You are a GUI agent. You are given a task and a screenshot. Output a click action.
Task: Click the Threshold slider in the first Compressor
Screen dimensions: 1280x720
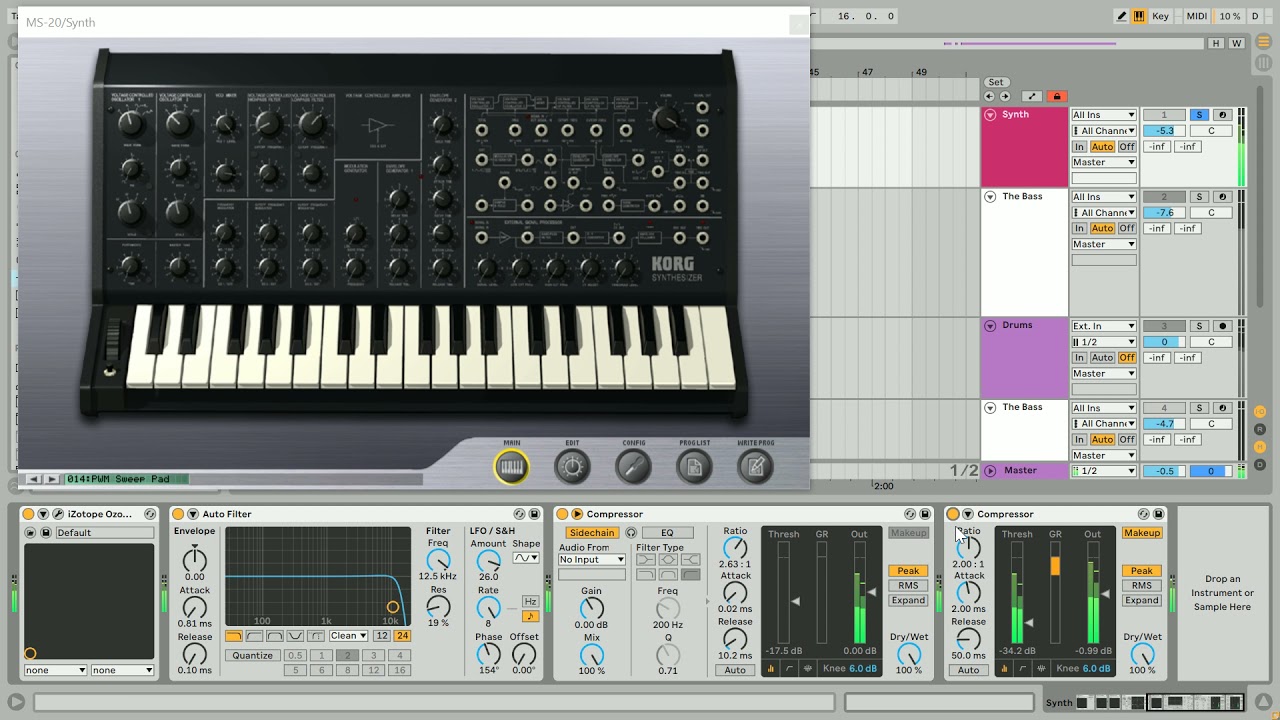(785, 594)
